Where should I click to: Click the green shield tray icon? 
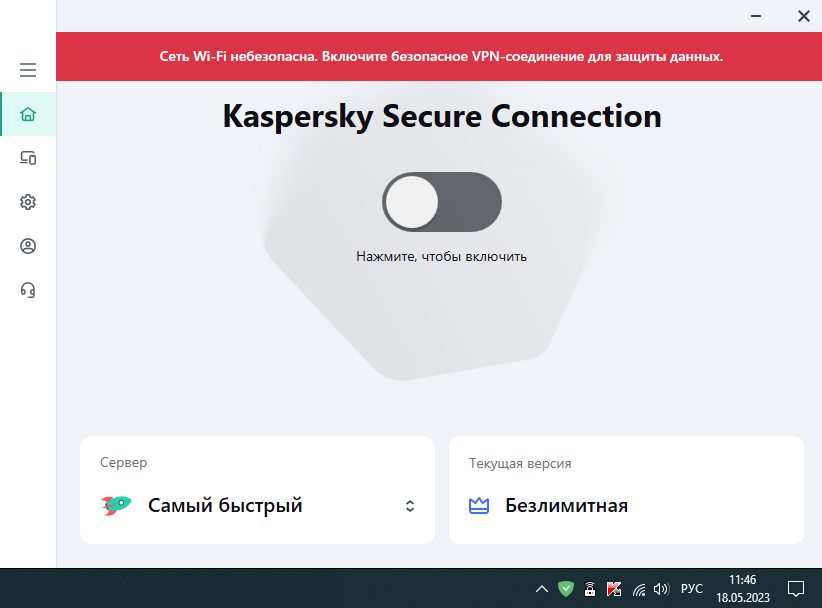tap(566, 589)
